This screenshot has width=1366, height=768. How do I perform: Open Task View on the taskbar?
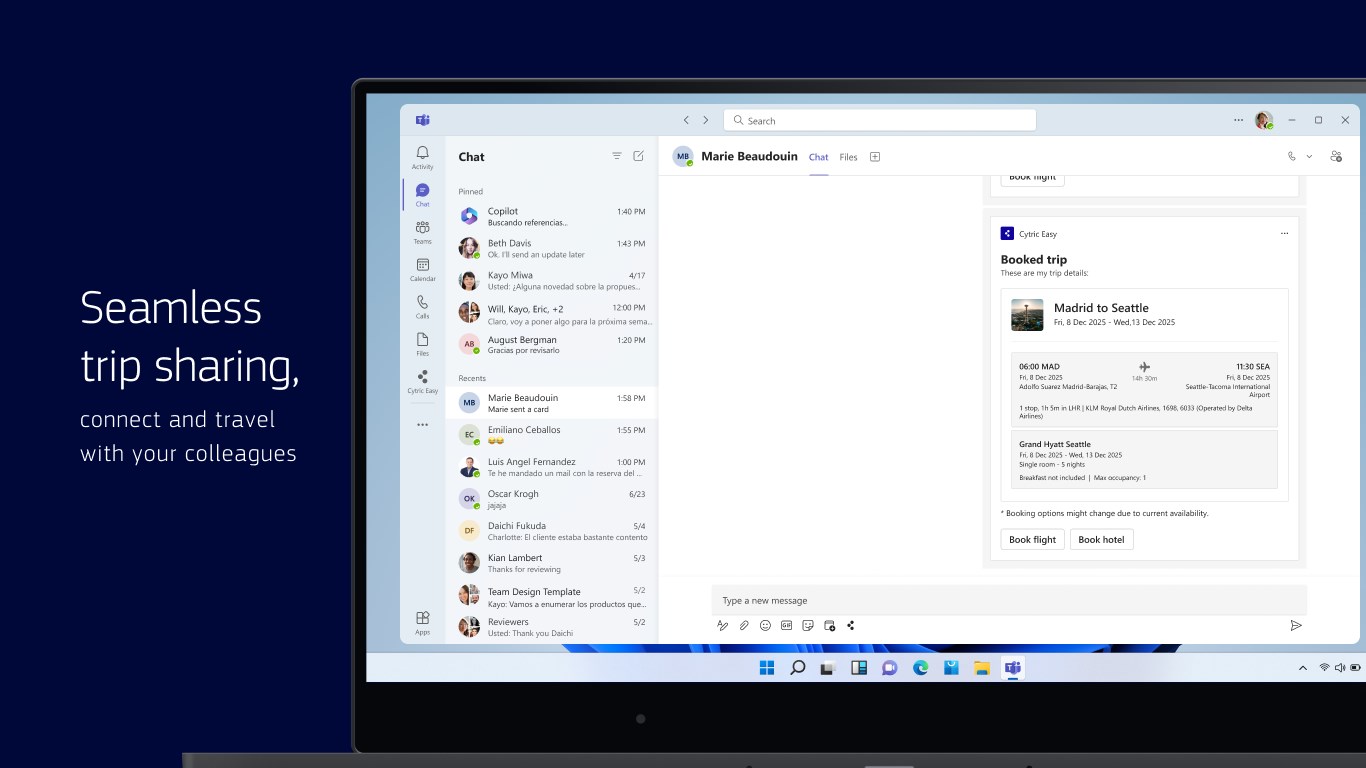(x=828, y=668)
